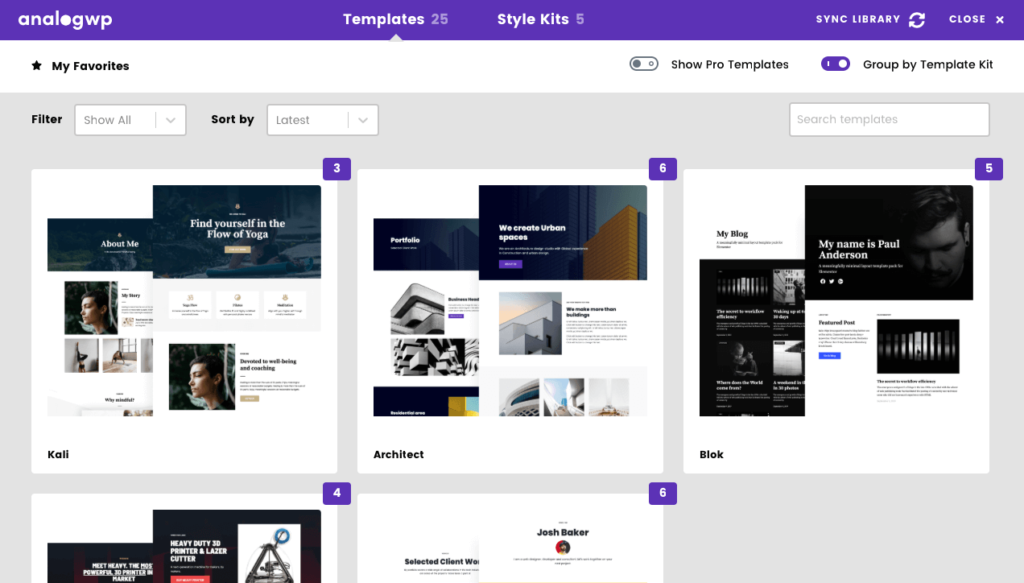
Task: Click the Filter dropdown chevron arrow
Action: 170,120
